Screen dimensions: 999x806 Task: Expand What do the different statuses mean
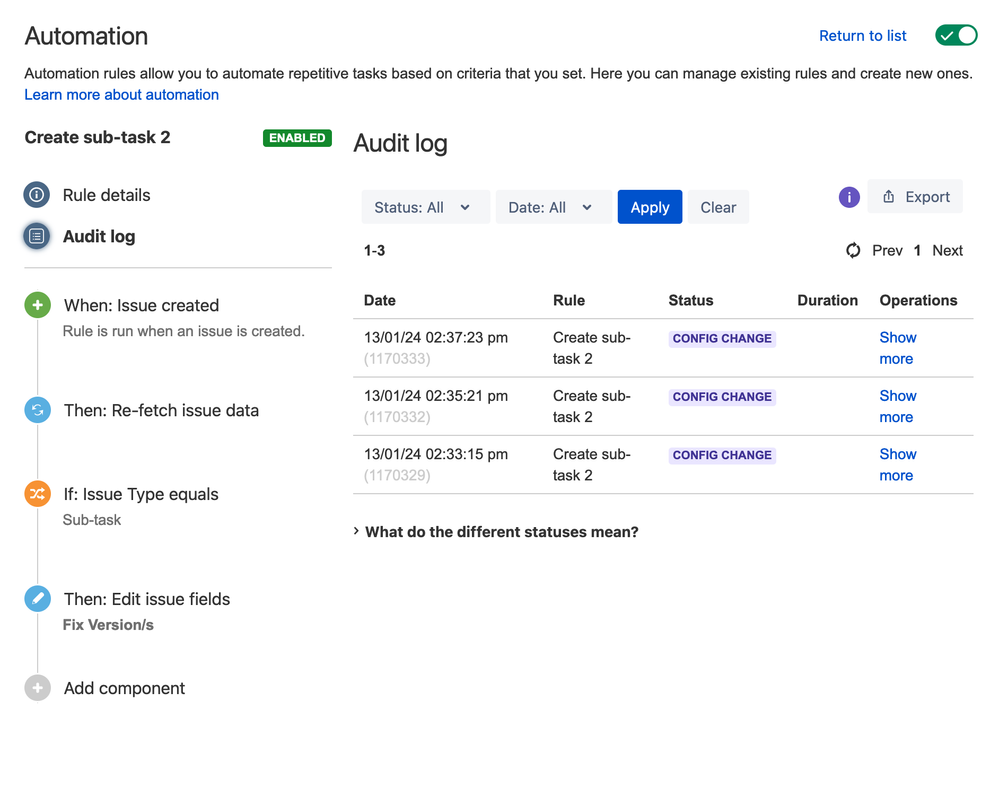pyautogui.click(x=496, y=531)
